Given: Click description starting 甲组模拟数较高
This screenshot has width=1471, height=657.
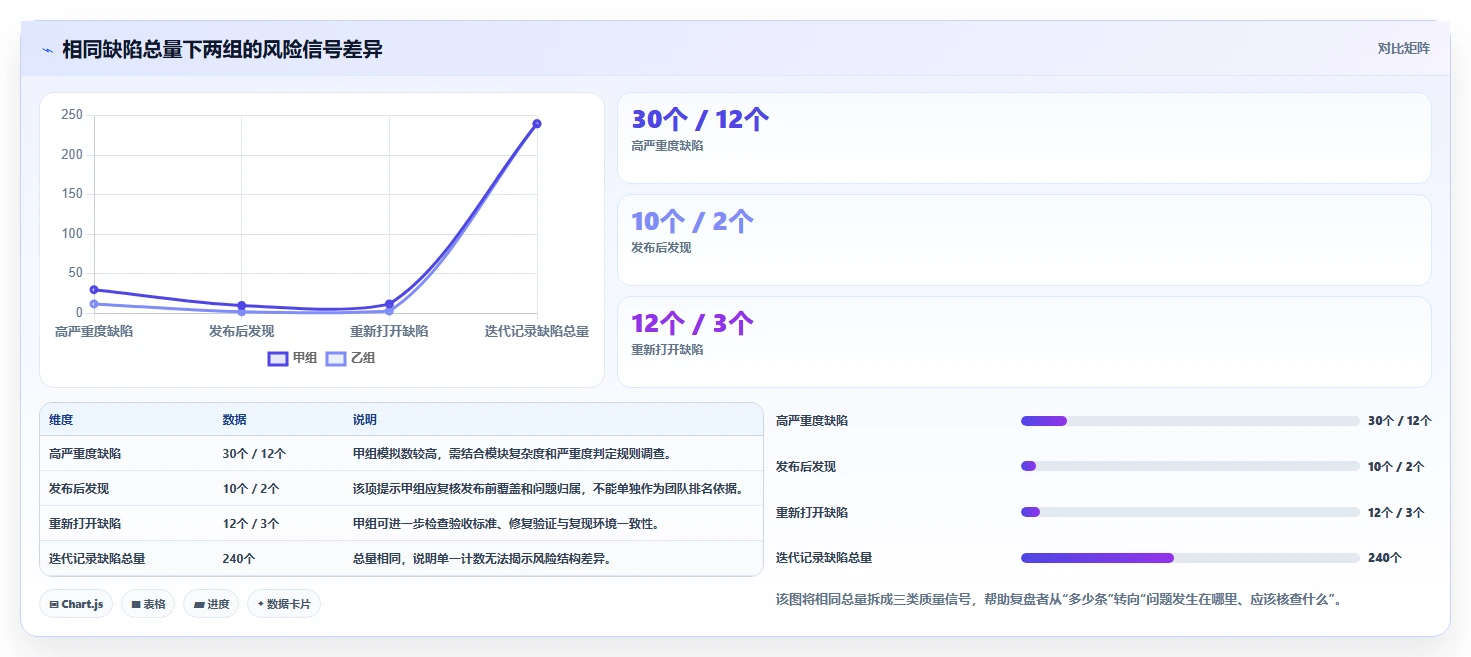Looking at the screenshot, I should 513,454.
